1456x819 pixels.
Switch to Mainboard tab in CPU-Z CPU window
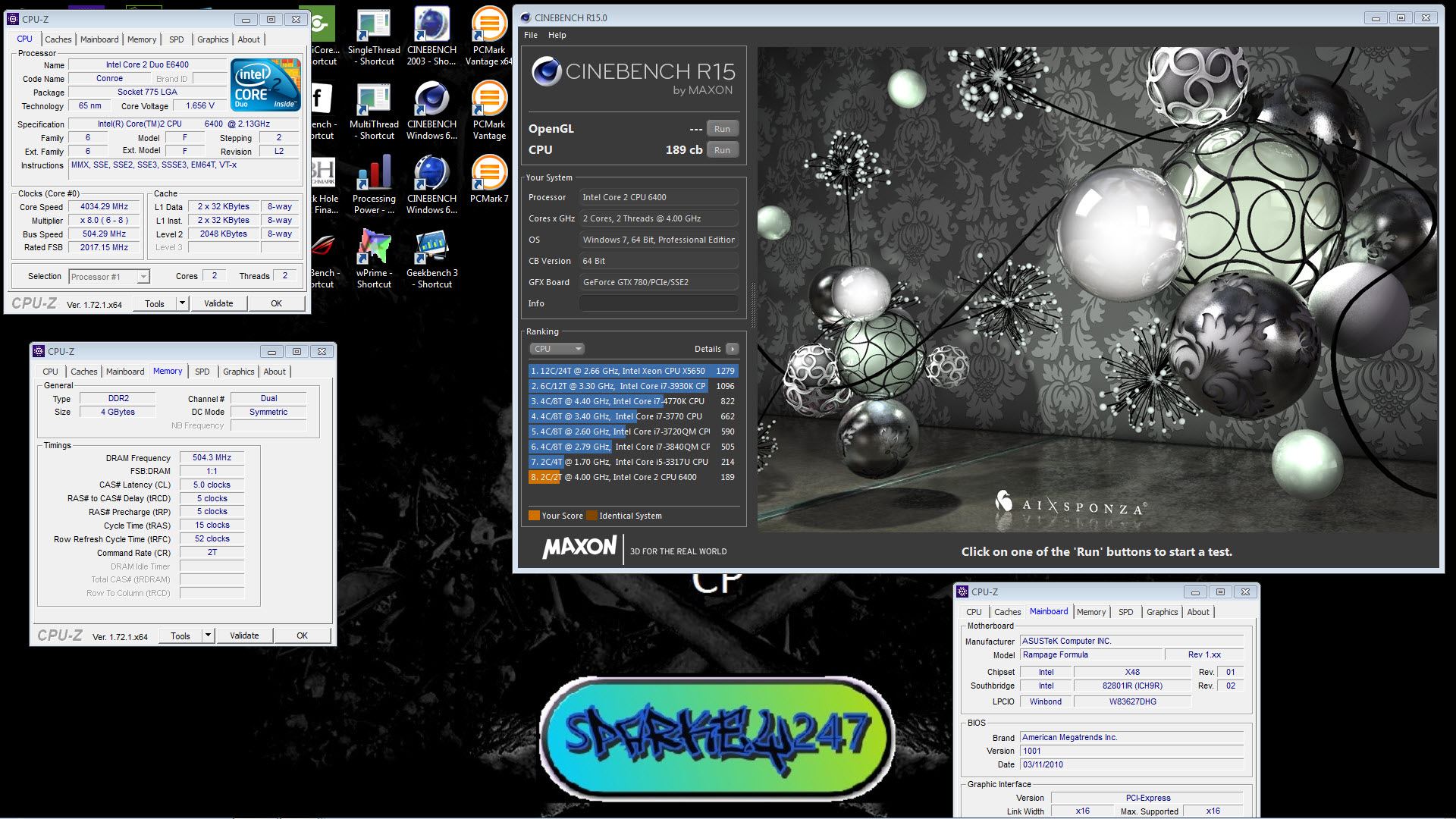[99, 39]
